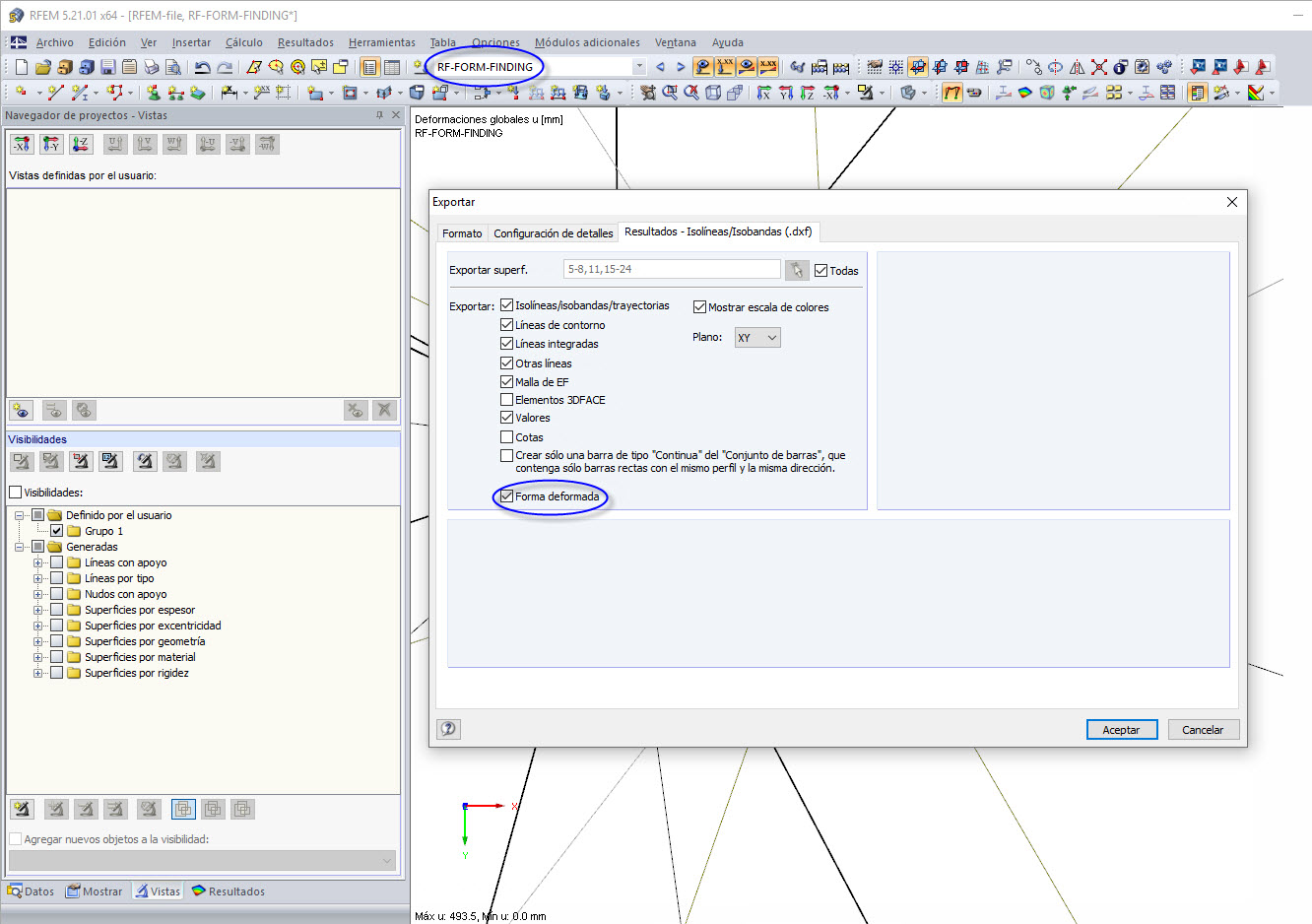Toggle Mostrar escala de colores checkbox
1312x924 pixels.
699,307
